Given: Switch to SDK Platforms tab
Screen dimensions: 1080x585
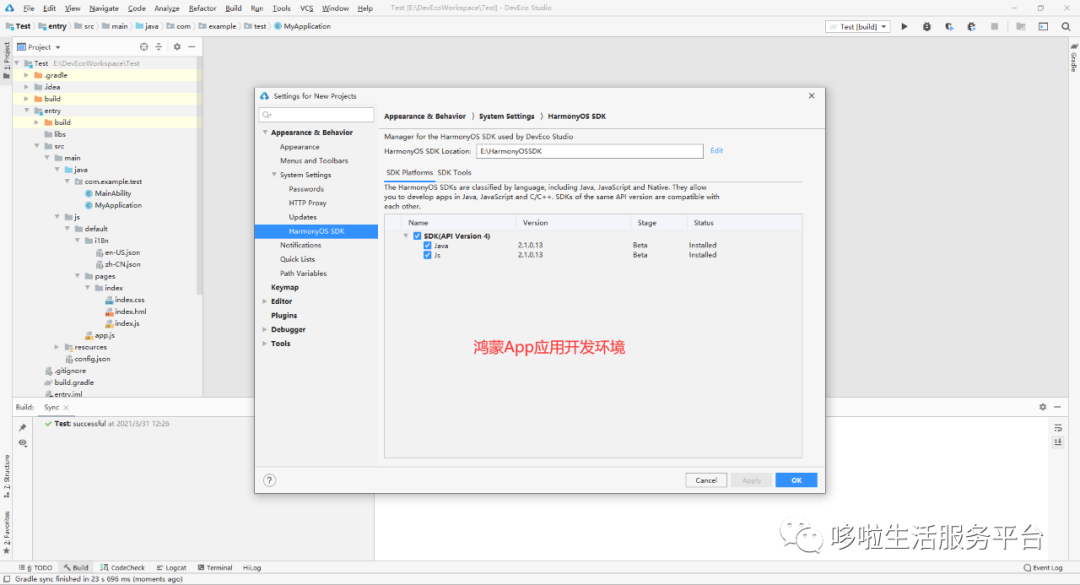Looking at the screenshot, I should pyautogui.click(x=409, y=173).
